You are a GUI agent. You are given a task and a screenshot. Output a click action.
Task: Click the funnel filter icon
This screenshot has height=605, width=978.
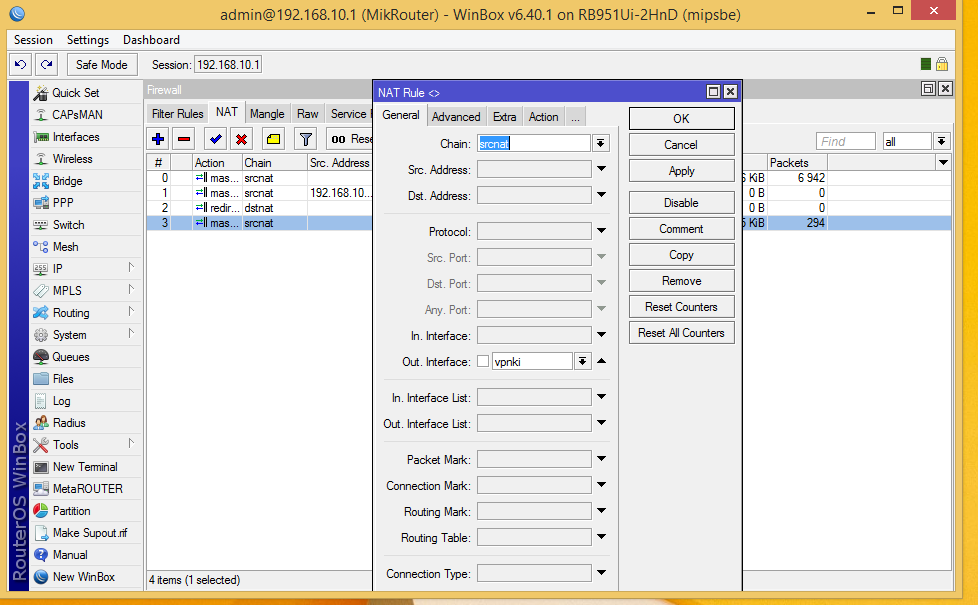[306, 139]
